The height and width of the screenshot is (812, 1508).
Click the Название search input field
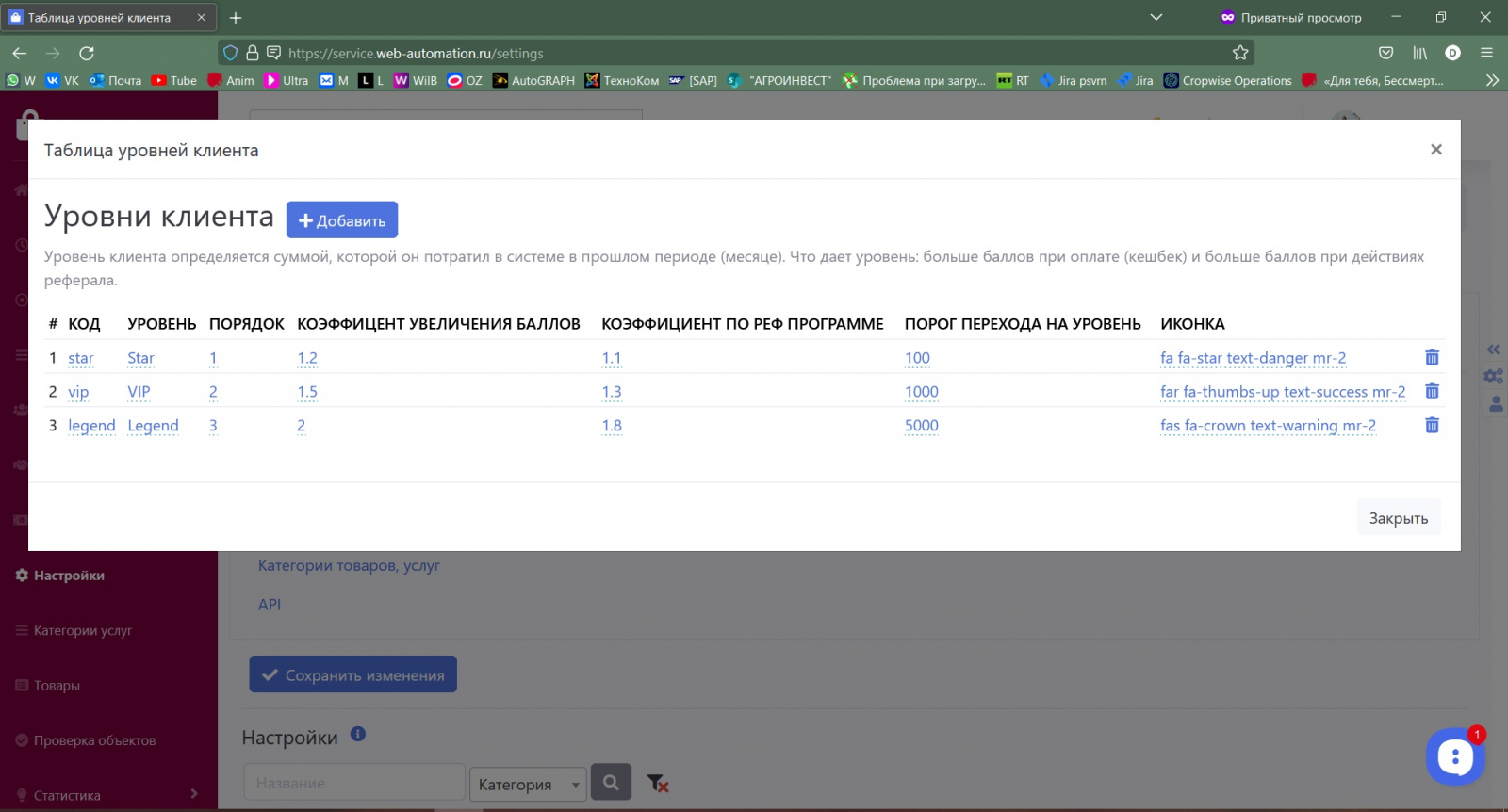pyautogui.click(x=354, y=783)
